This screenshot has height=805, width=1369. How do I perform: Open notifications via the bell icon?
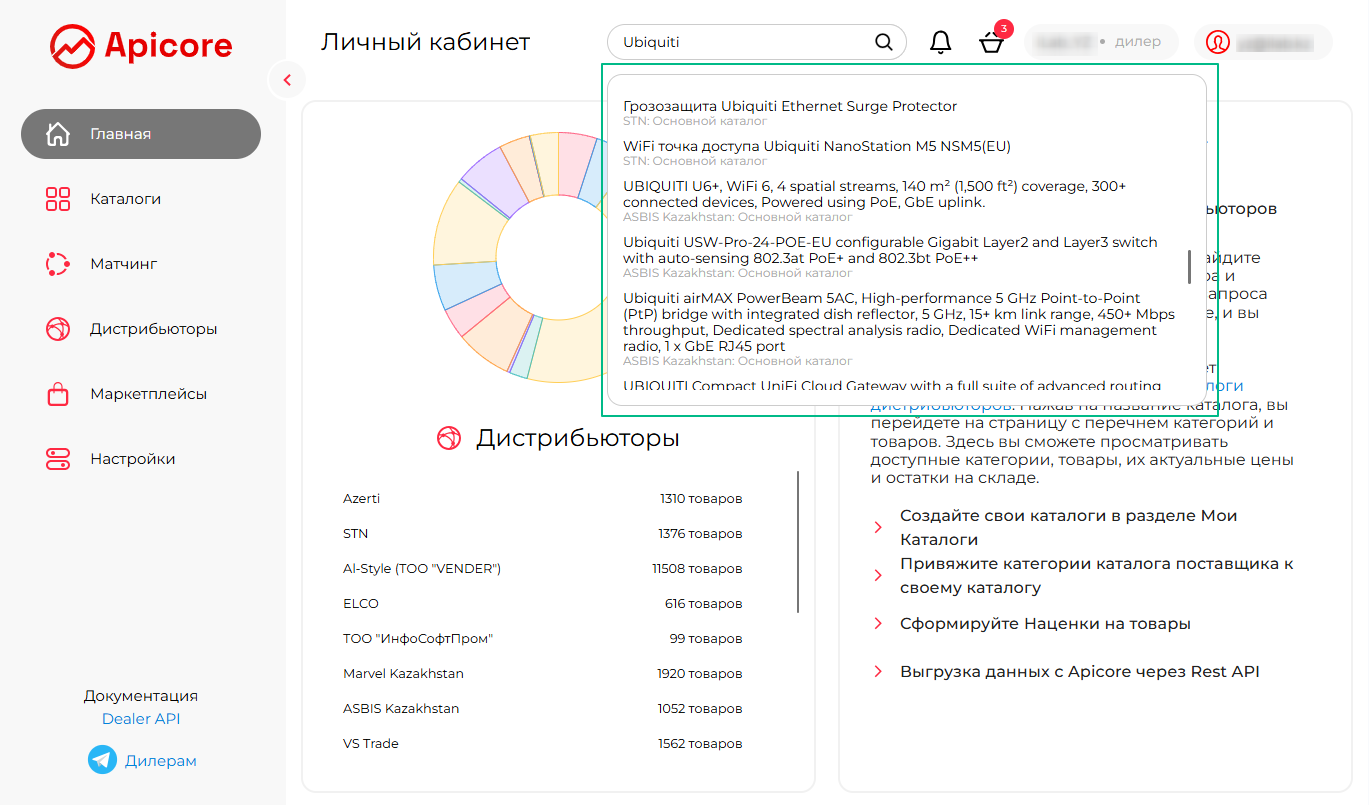click(940, 42)
